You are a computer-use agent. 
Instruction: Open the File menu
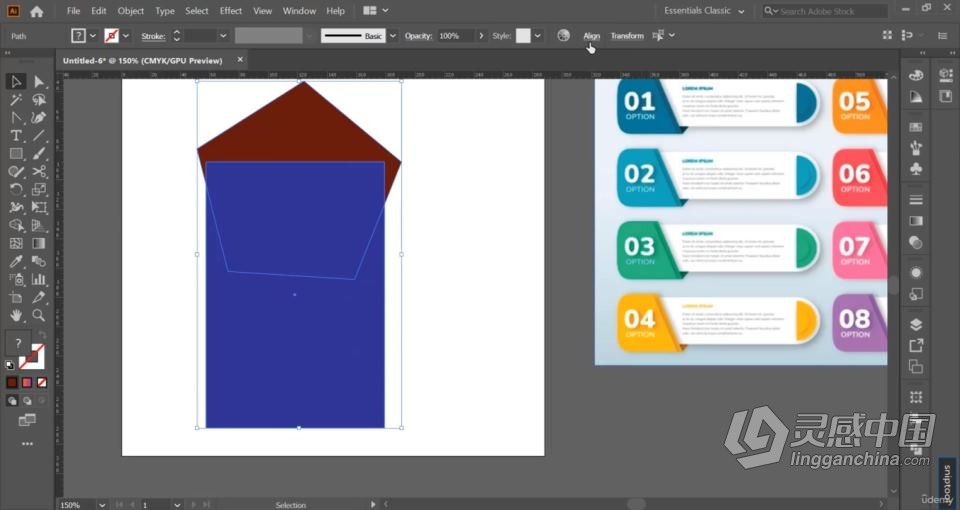[x=73, y=11]
